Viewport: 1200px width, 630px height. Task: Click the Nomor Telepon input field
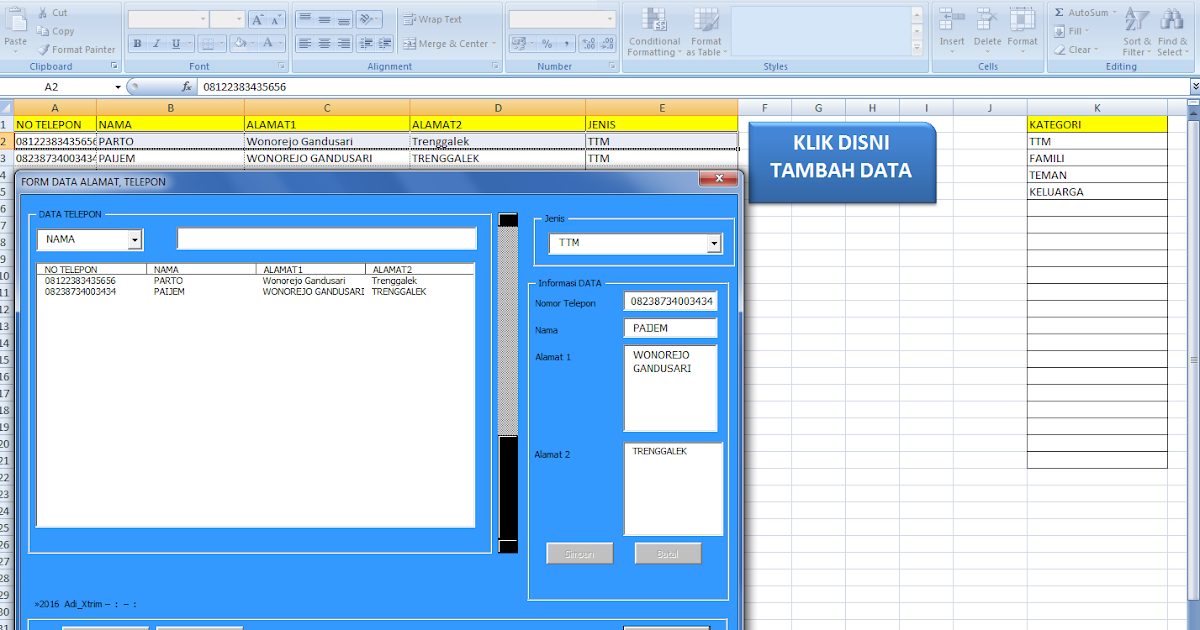coord(670,301)
